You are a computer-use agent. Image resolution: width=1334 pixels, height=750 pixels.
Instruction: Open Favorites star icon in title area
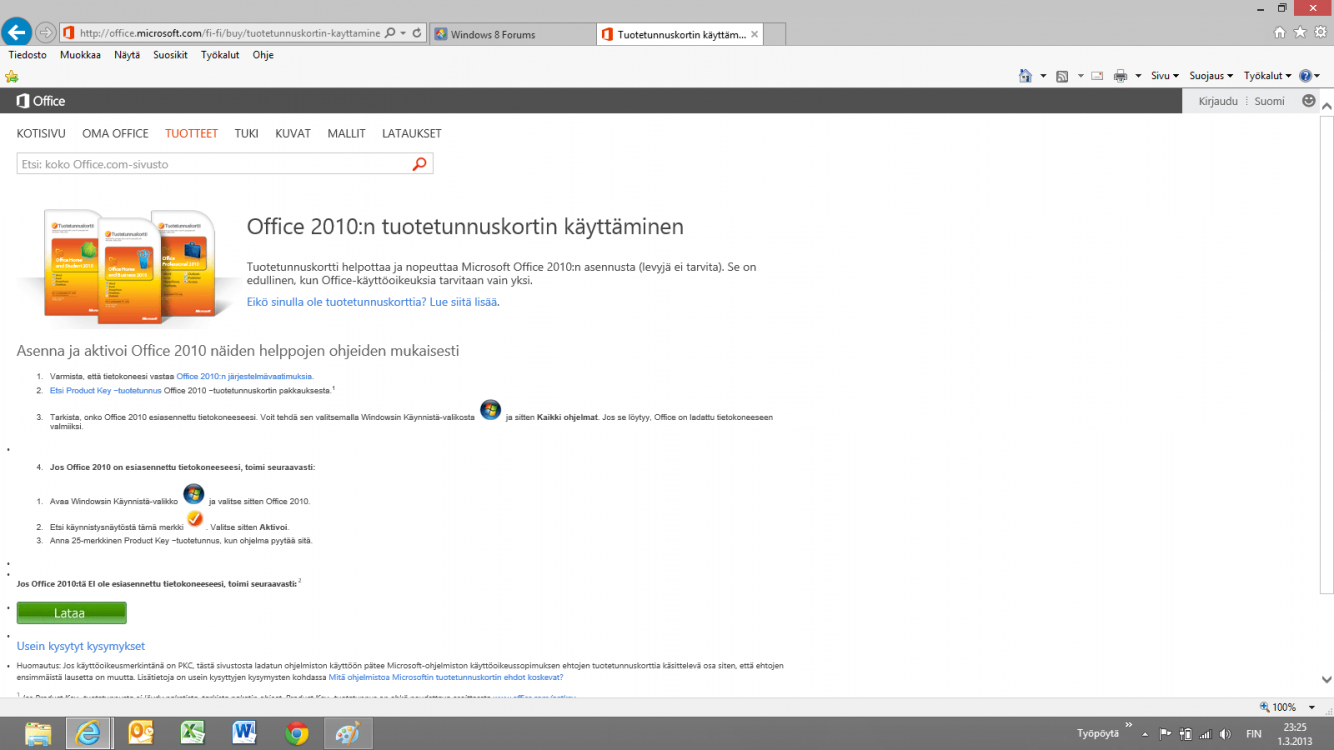pos(1300,32)
